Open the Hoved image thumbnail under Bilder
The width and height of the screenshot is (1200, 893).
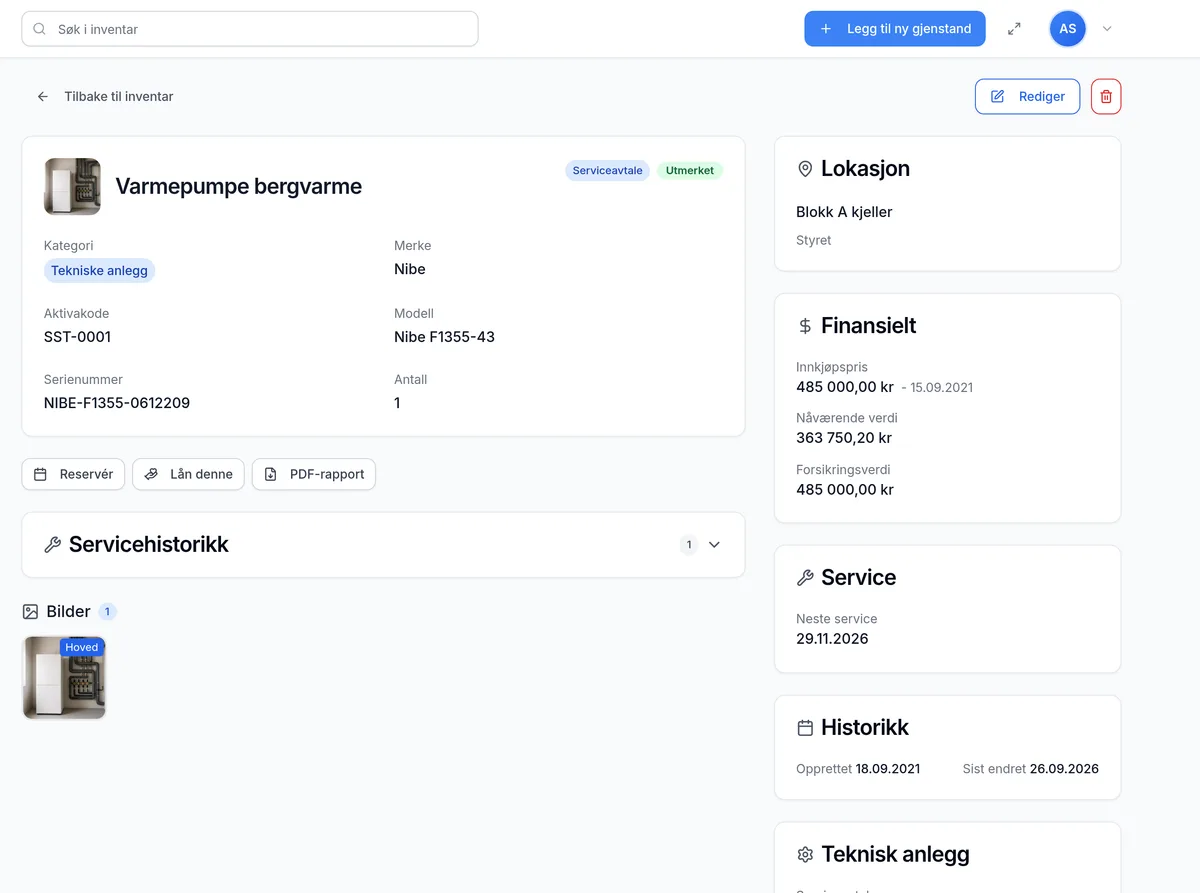64,678
